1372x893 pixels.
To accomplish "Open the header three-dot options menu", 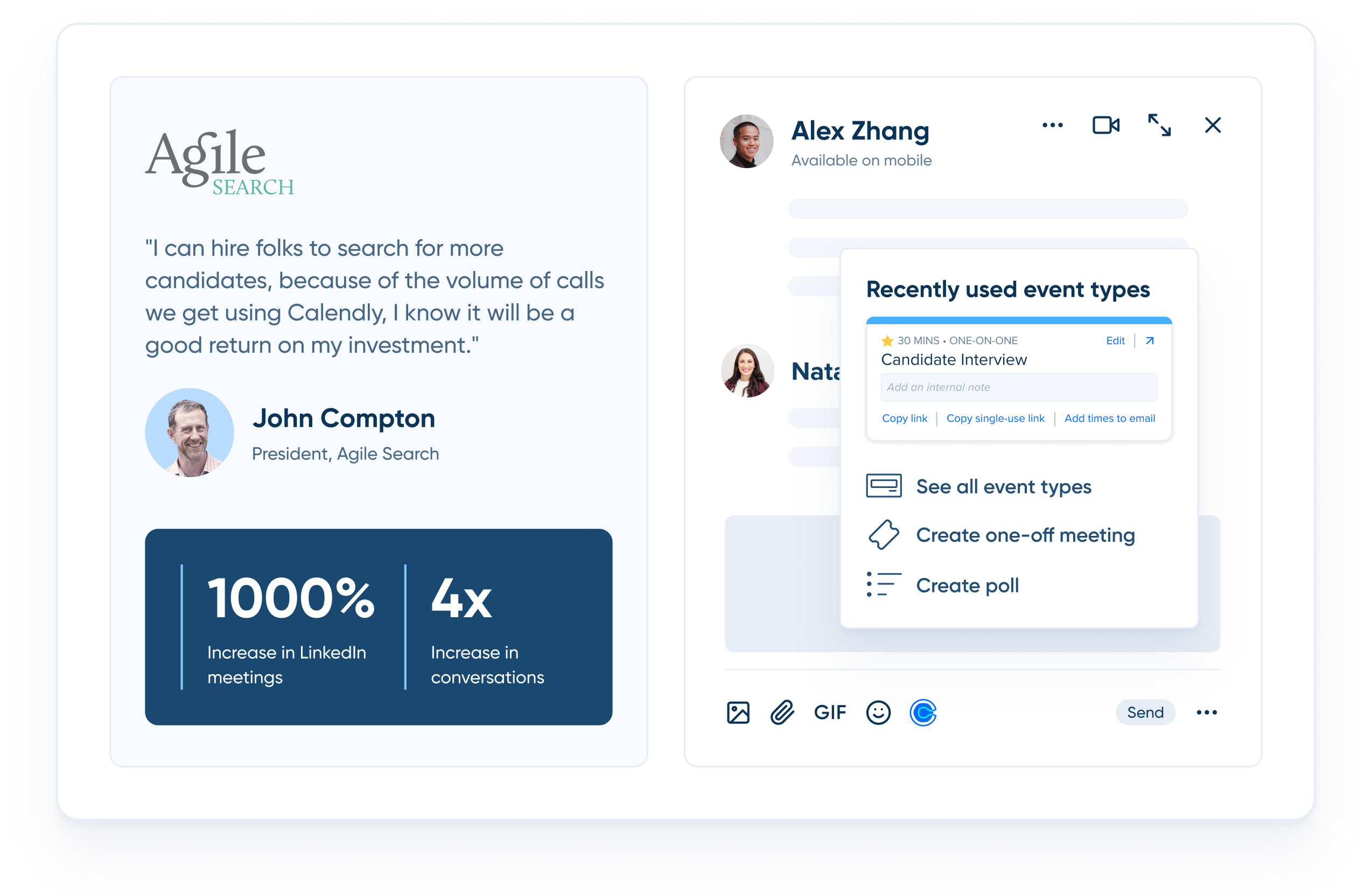I will tap(1052, 125).
